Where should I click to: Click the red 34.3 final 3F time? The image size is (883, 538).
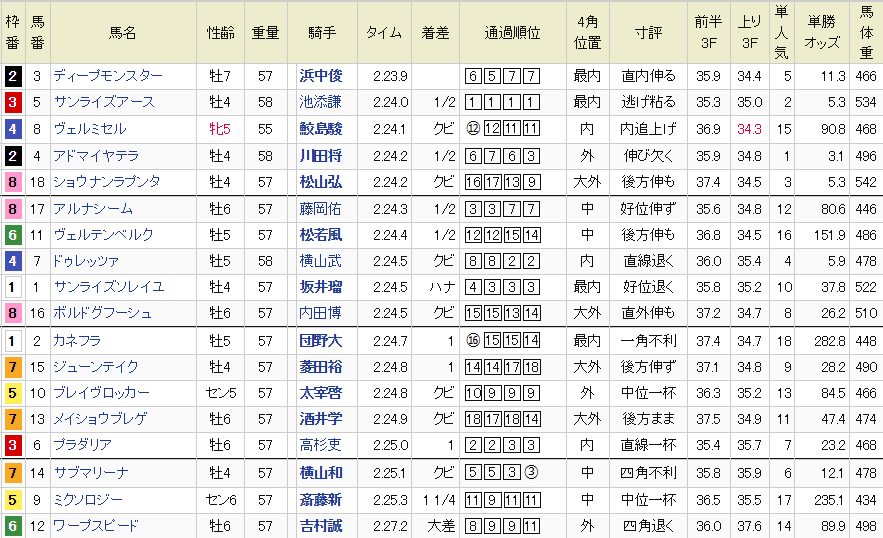[749, 129]
